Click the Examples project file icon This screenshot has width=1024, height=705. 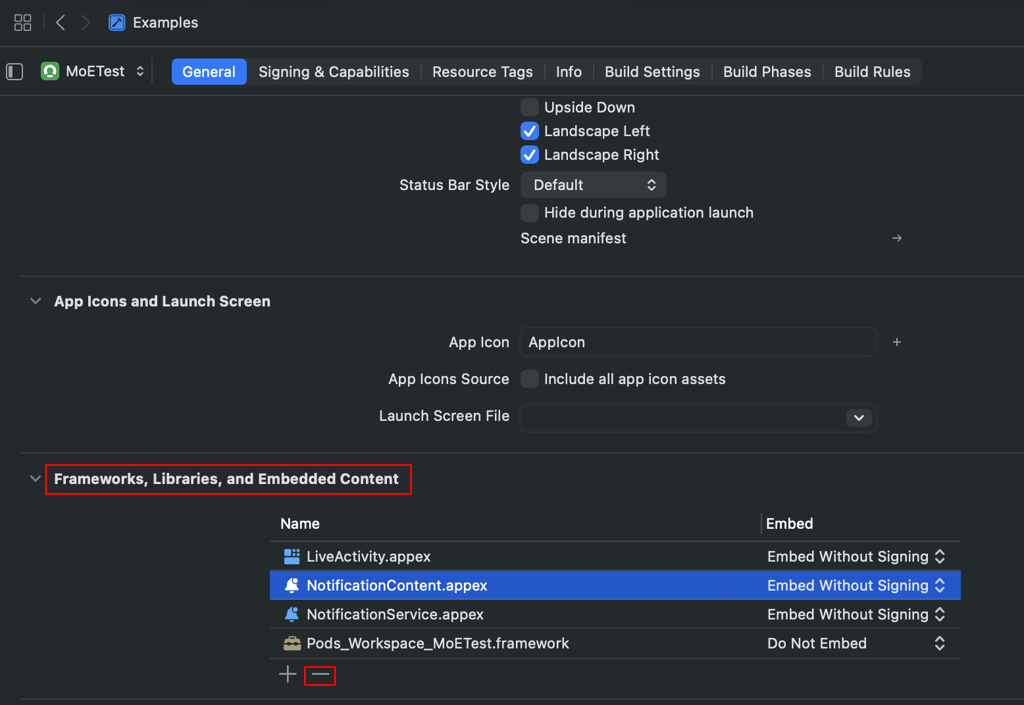click(x=117, y=23)
